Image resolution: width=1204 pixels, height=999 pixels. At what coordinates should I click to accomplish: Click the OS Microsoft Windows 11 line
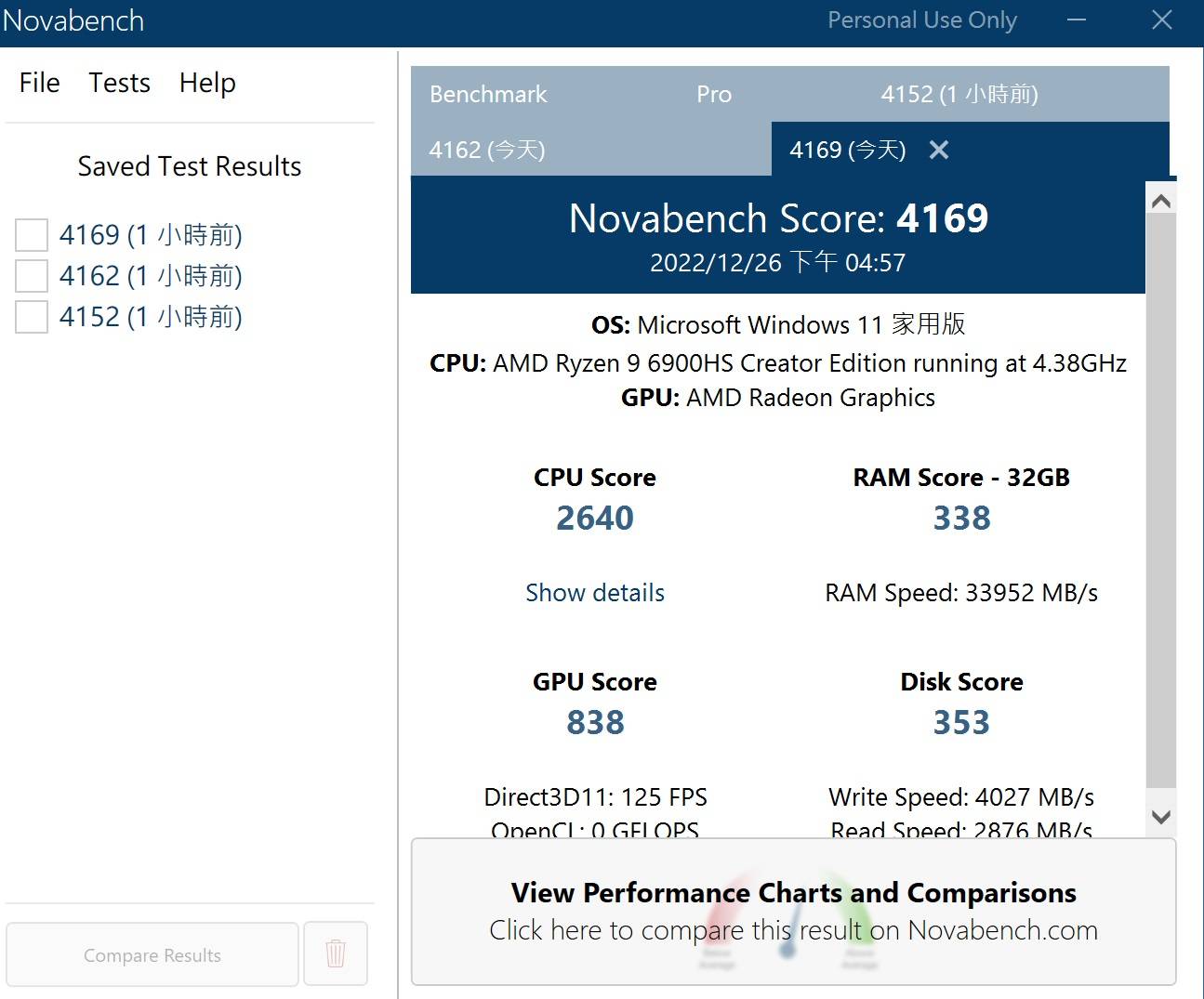click(778, 324)
